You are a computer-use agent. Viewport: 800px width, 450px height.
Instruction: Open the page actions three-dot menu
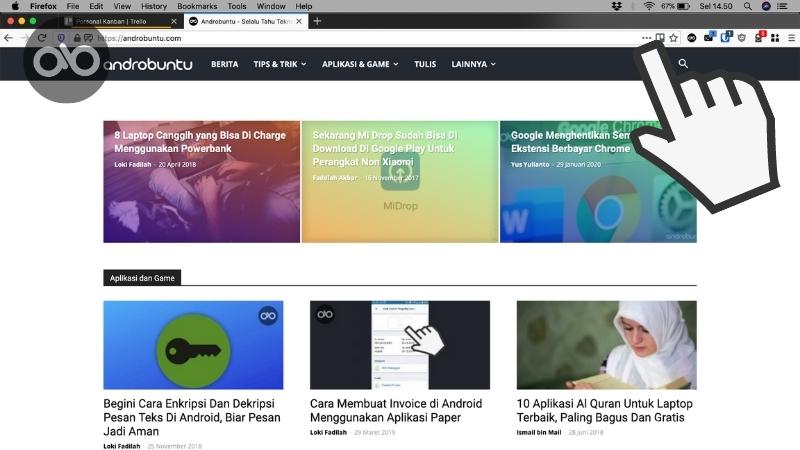[x=646, y=38]
